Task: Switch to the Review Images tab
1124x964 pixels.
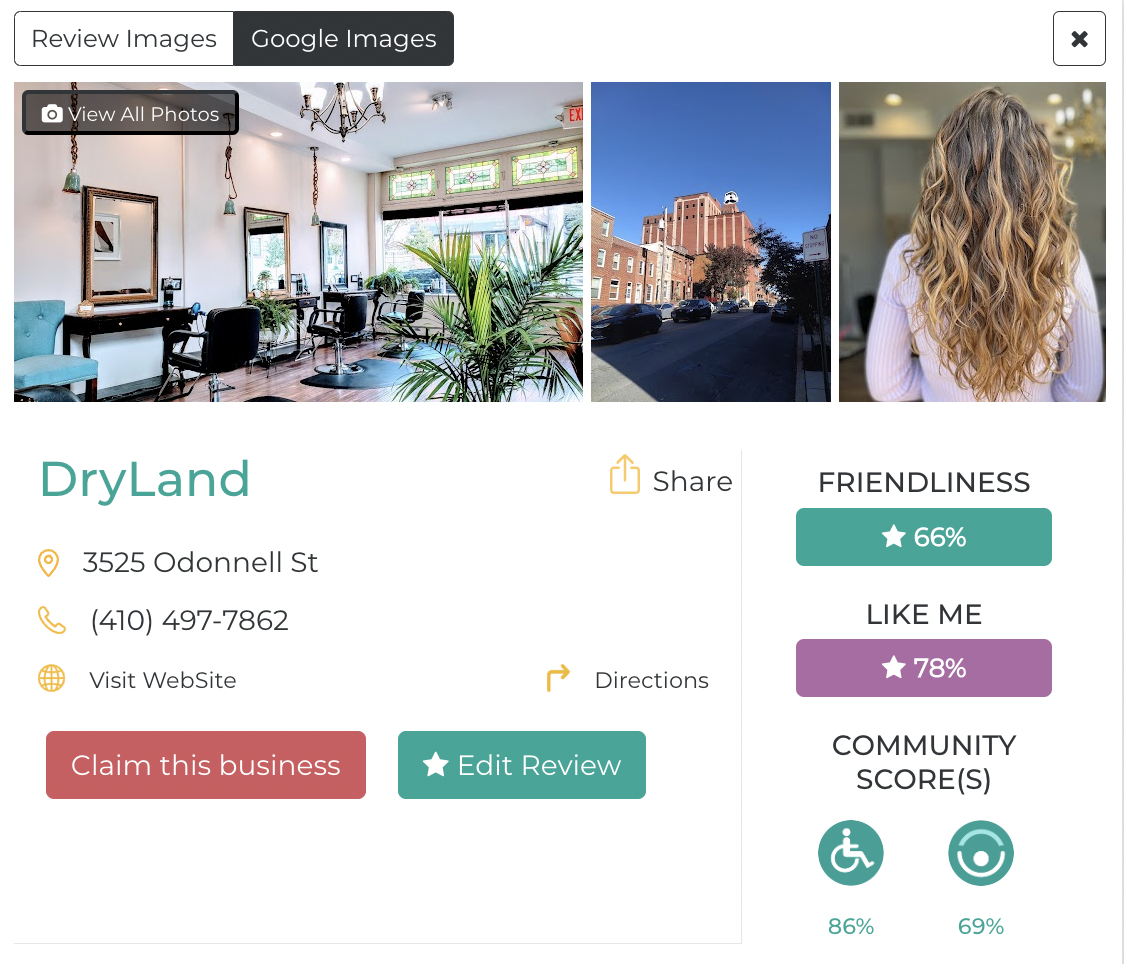Action: [x=124, y=39]
